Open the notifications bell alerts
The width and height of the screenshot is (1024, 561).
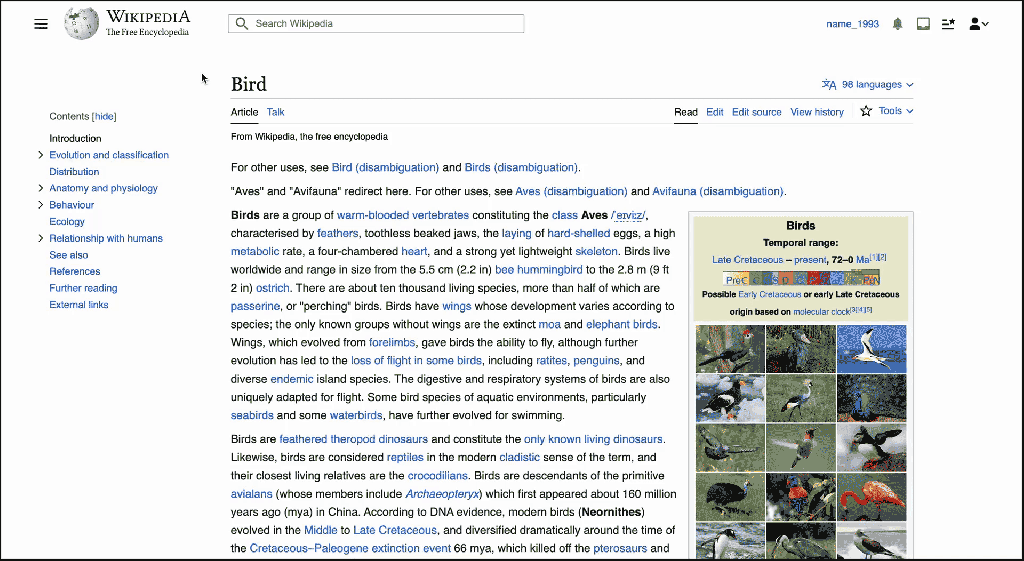pyautogui.click(x=897, y=24)
